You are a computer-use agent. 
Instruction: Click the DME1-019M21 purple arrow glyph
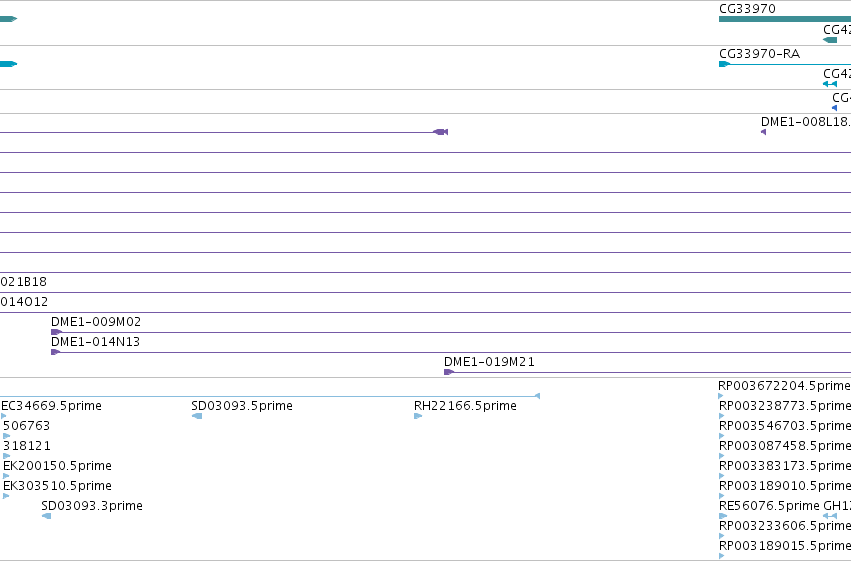pos(449,372)
